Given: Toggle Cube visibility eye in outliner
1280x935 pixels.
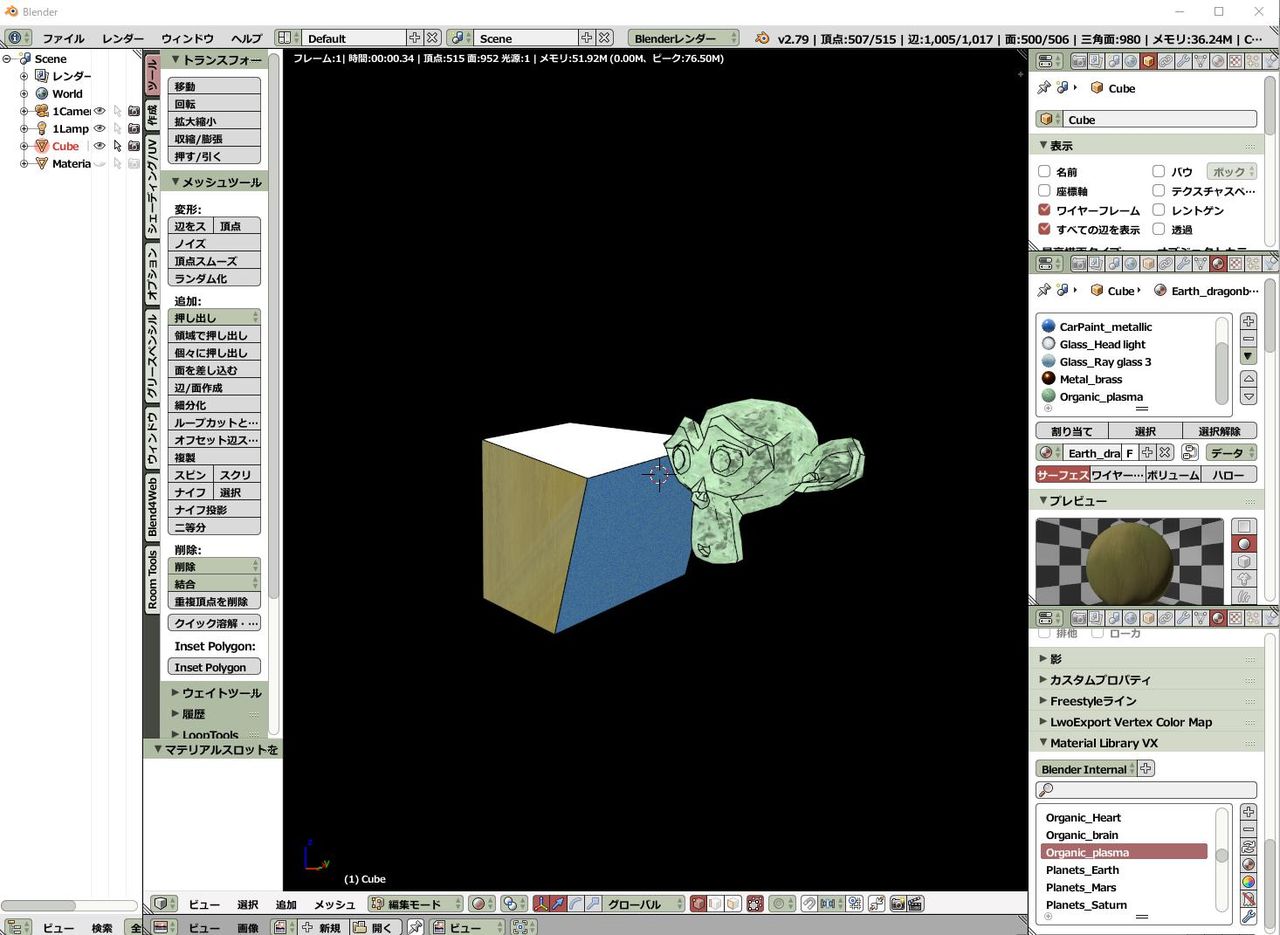Looking at the screenshot, I should pyautogui.click(x=99, y=146).
